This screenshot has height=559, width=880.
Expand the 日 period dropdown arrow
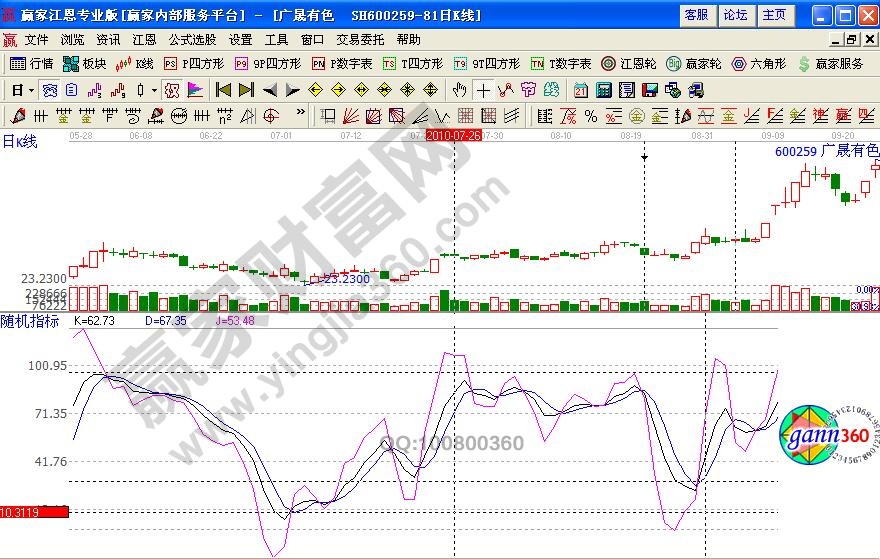32,90
